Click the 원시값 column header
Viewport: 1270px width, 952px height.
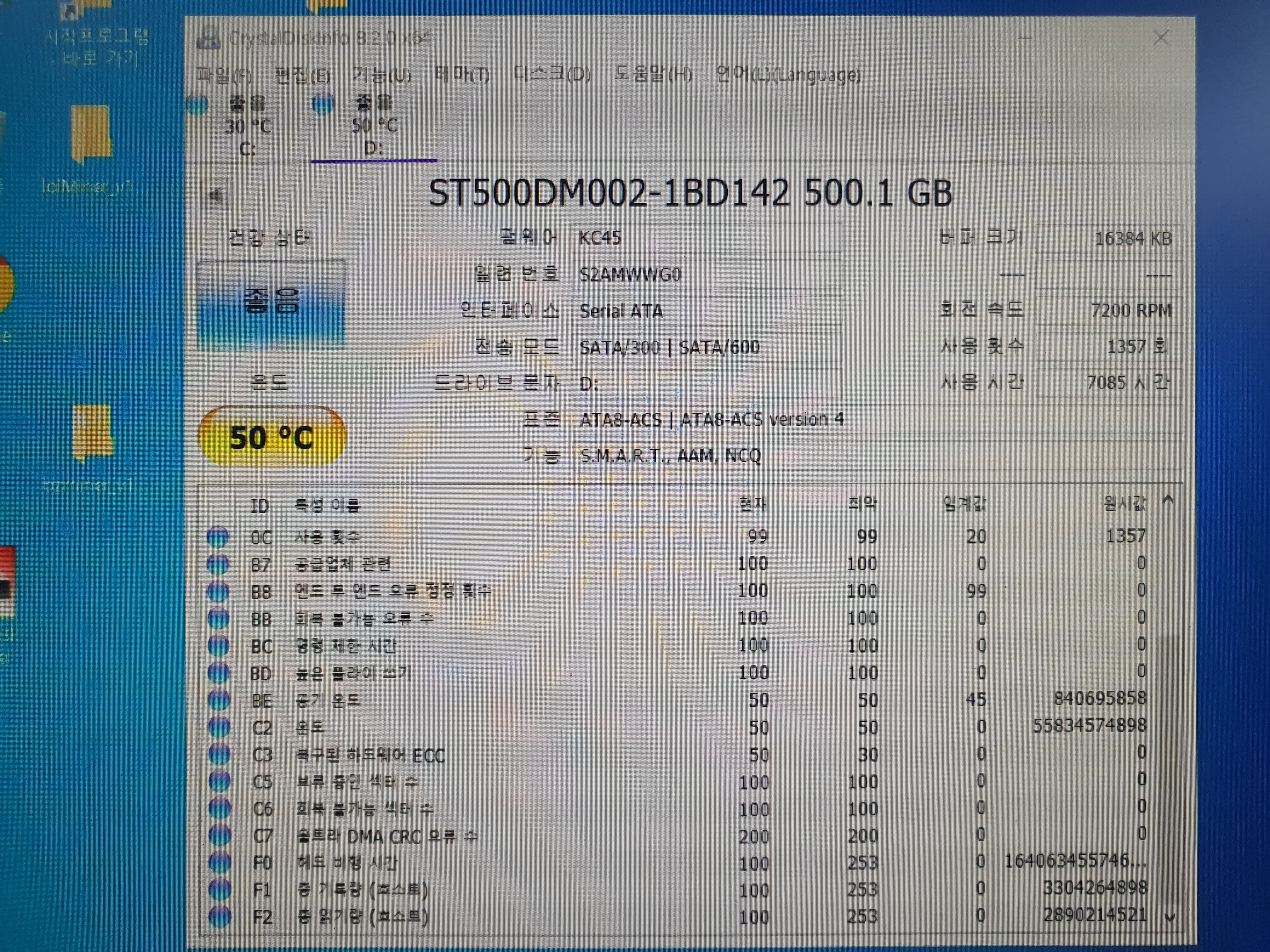coord(1124,503)
